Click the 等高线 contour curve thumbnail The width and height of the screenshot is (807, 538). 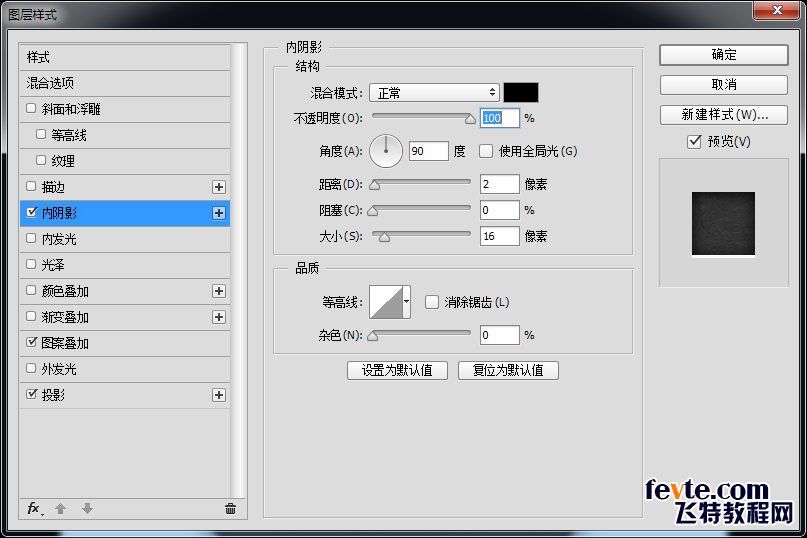[x=386, y=302]
